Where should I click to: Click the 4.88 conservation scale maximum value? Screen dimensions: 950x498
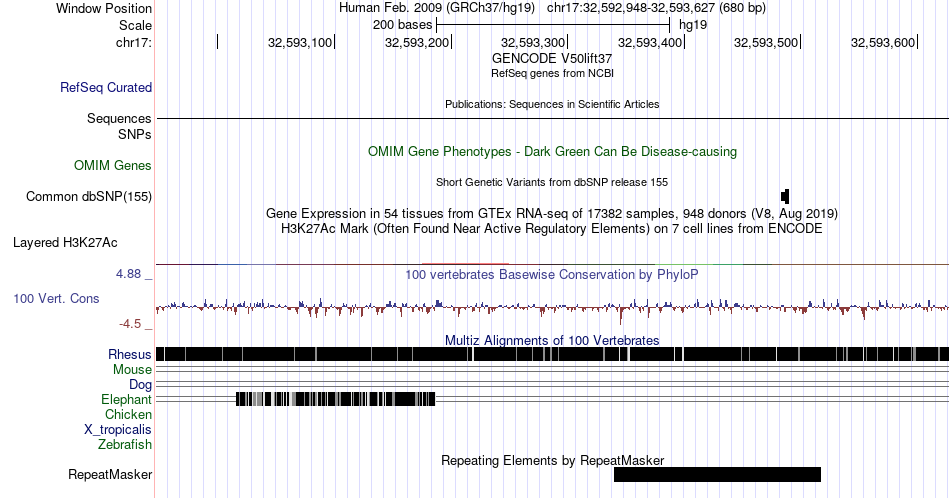[x=128, y=274]
